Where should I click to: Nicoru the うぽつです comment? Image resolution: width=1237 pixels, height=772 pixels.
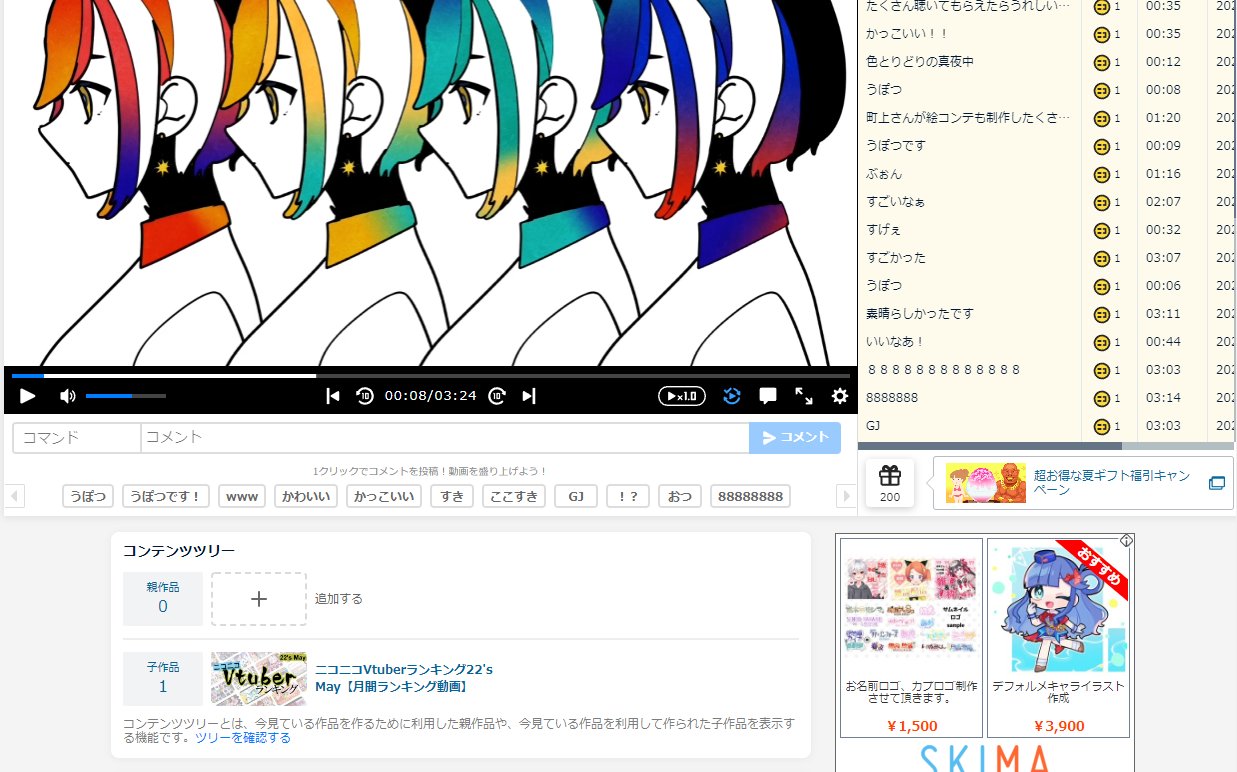click(1101, 146)
